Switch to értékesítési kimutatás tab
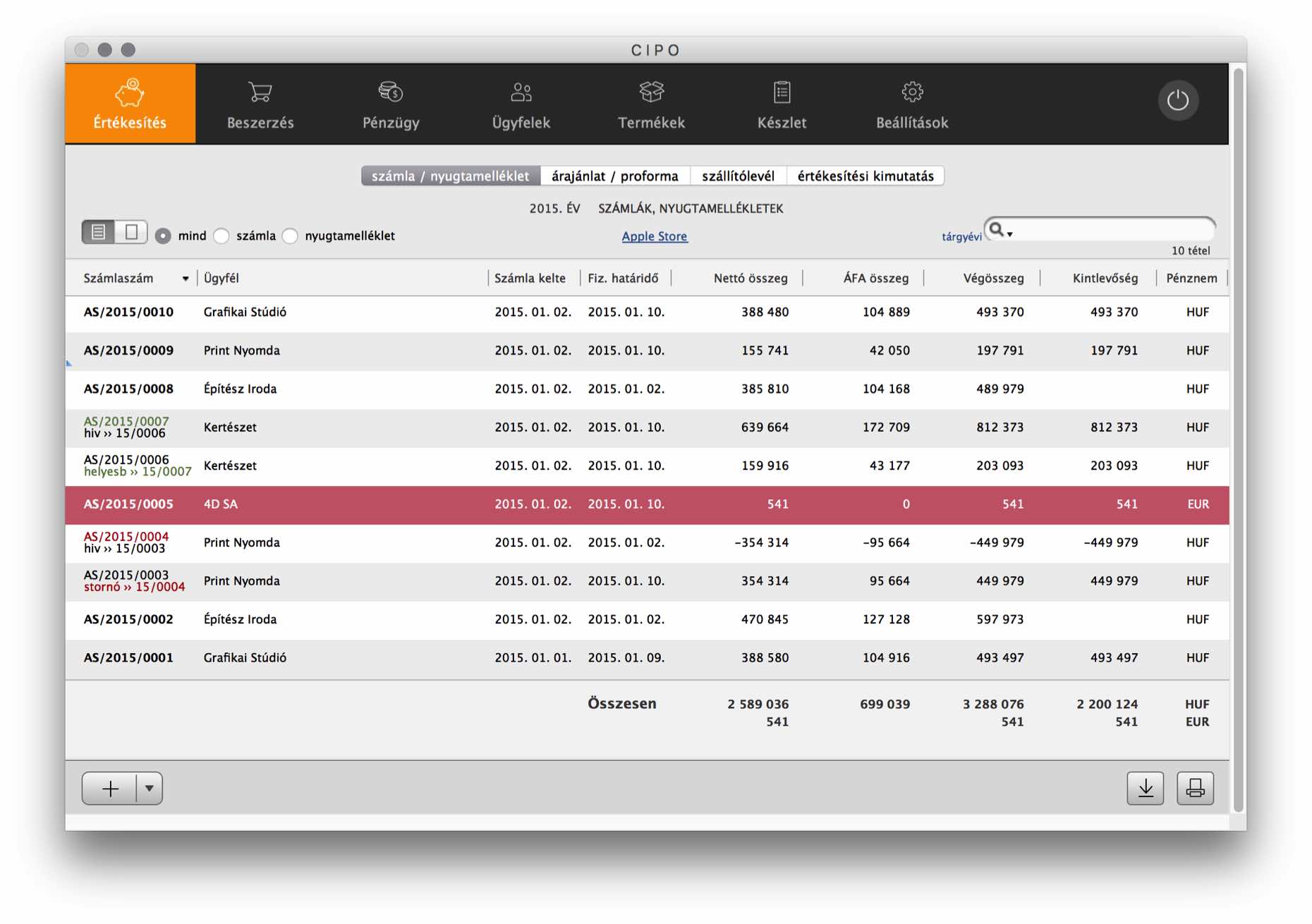This screenshot has width=1312, height=924. click(x=865, y=176)
